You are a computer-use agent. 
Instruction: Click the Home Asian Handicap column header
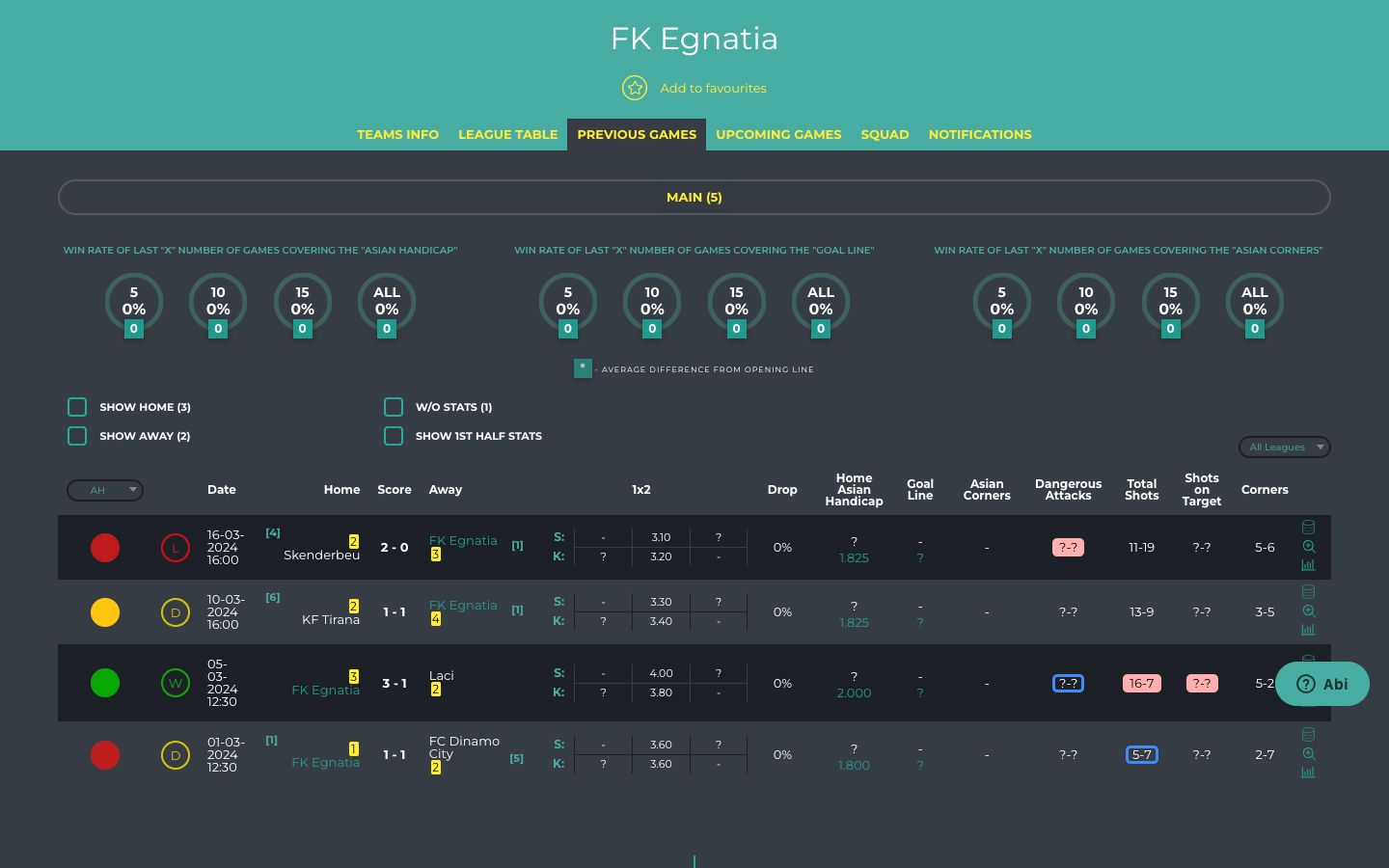[854, 490]
